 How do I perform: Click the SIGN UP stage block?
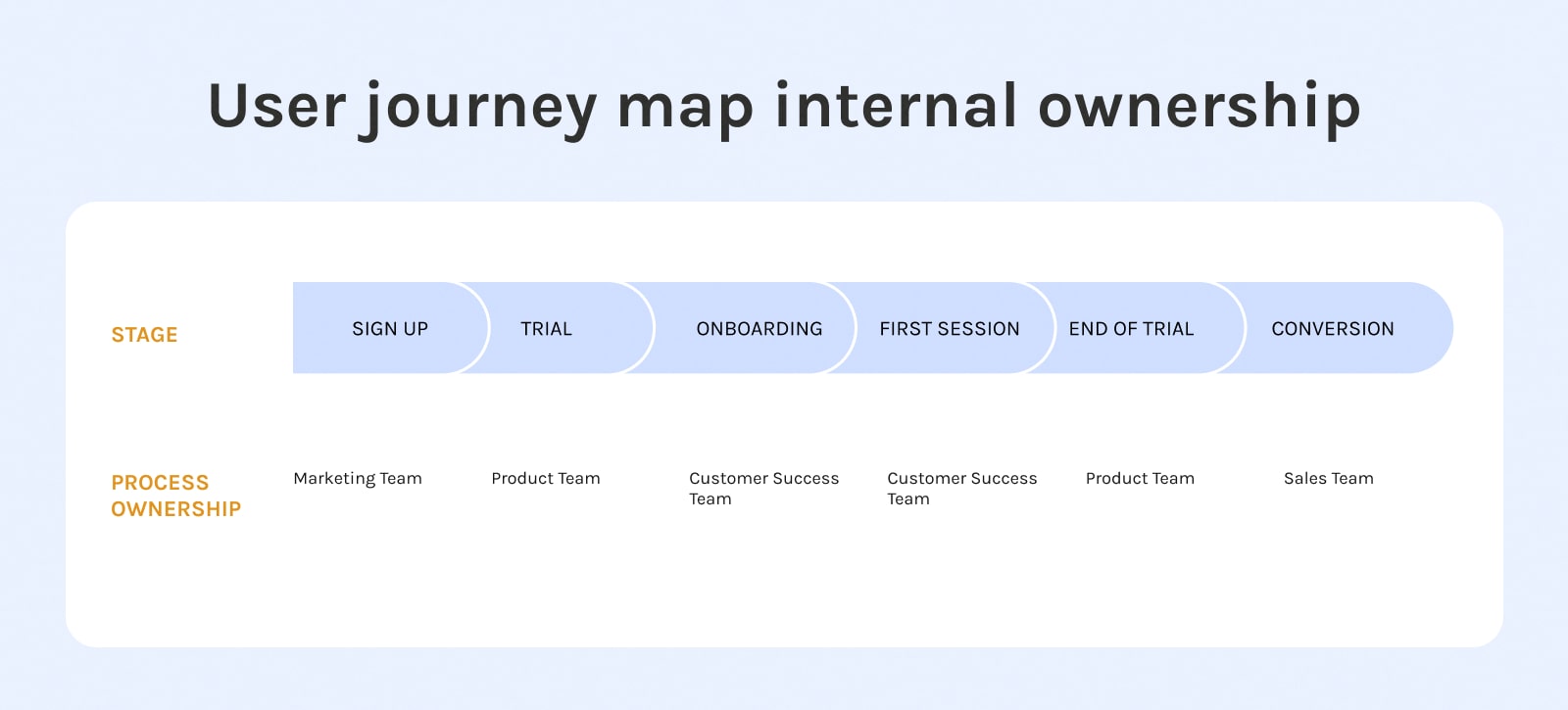[390, 329]
